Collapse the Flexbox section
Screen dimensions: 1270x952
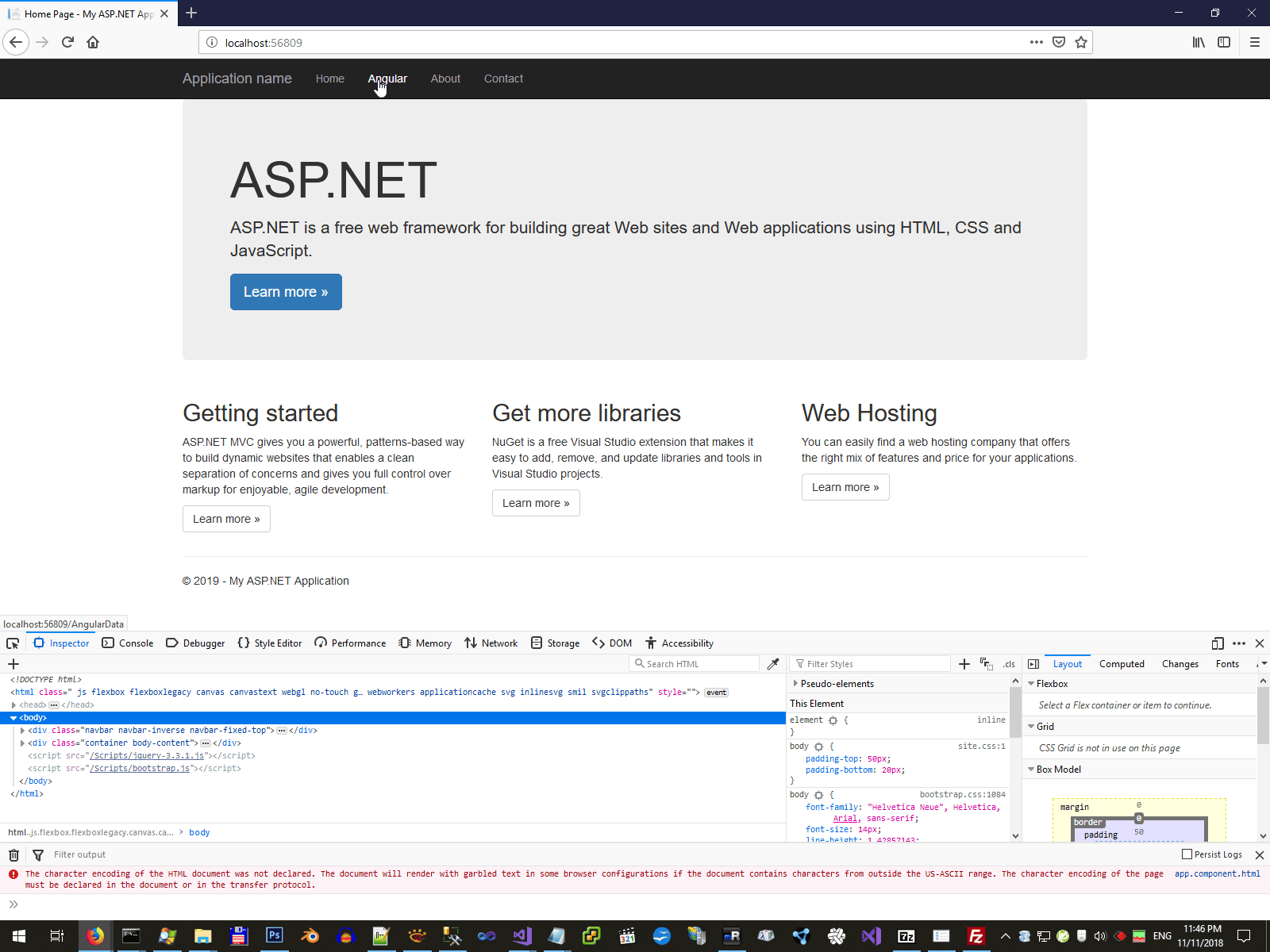tap(1031, 683)
